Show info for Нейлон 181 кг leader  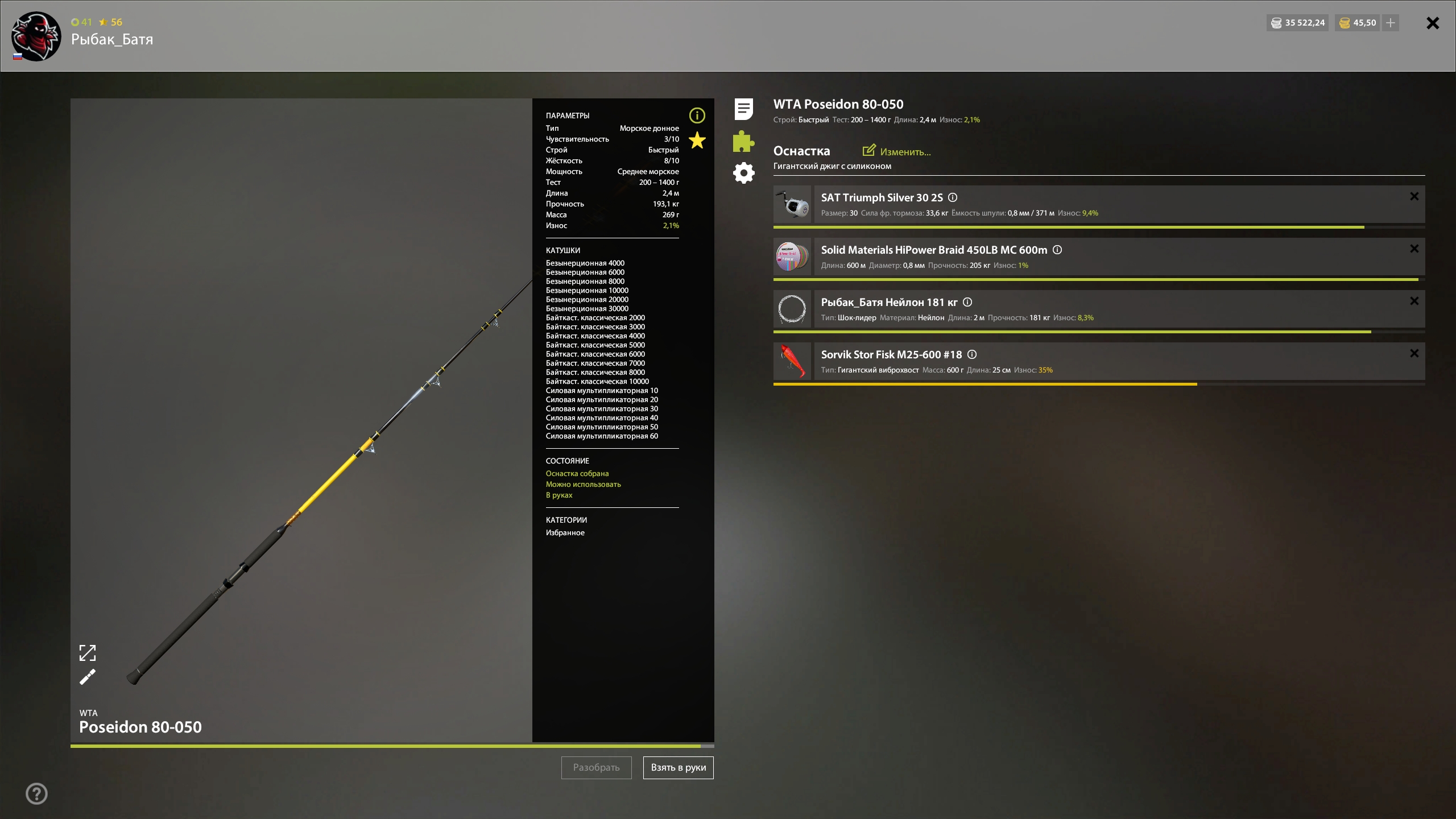click(x=967, y=302)
